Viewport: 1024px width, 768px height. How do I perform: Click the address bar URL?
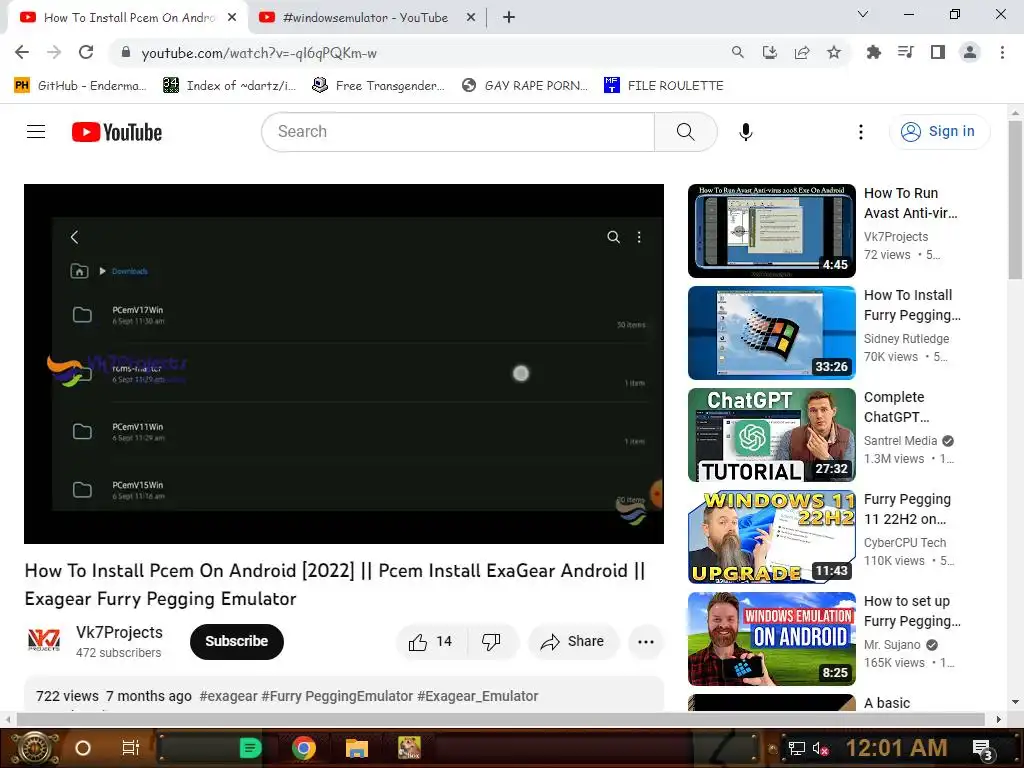pyautogui.click(x=259, y=53)
